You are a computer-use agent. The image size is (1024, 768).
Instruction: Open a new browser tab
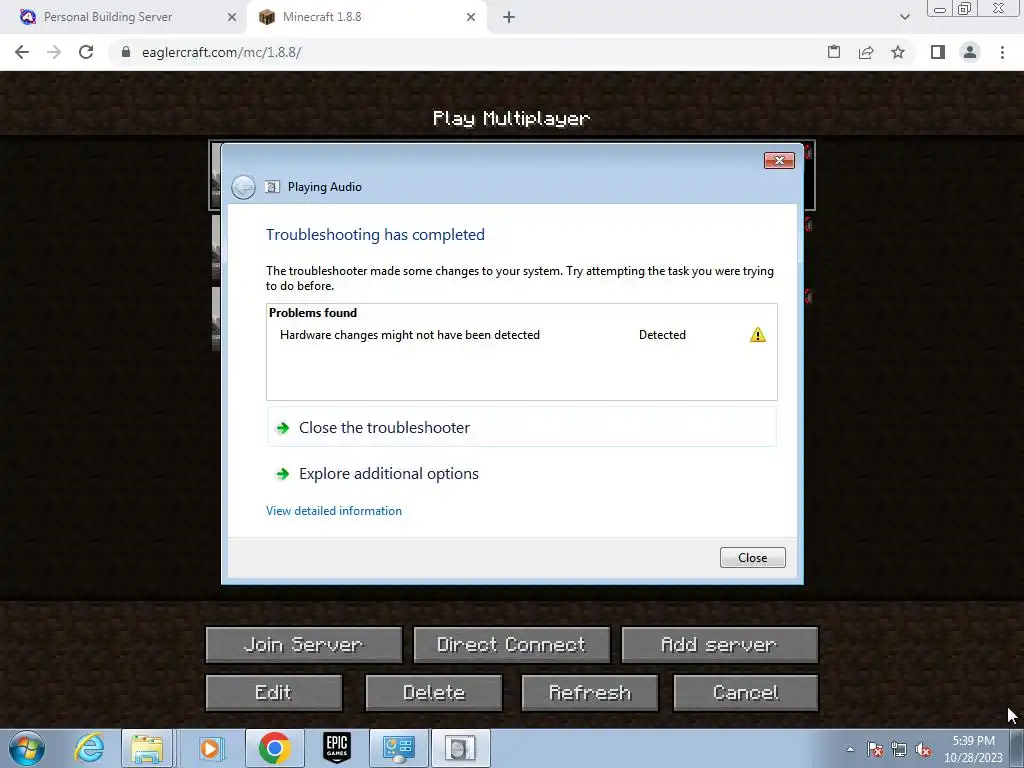click(x=509, y=18)
